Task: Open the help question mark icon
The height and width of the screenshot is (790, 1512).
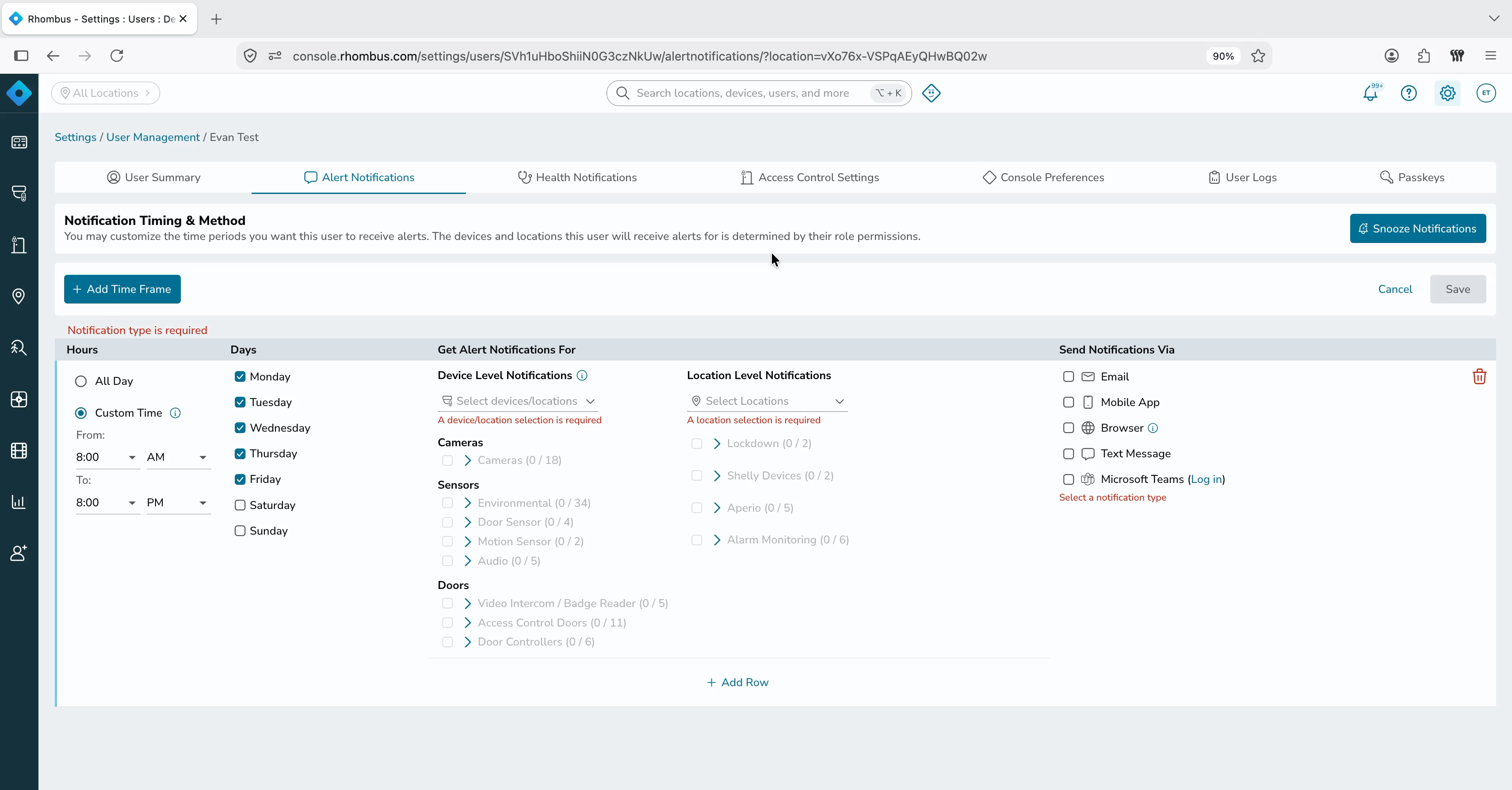Action: (x=1409, y=93)
